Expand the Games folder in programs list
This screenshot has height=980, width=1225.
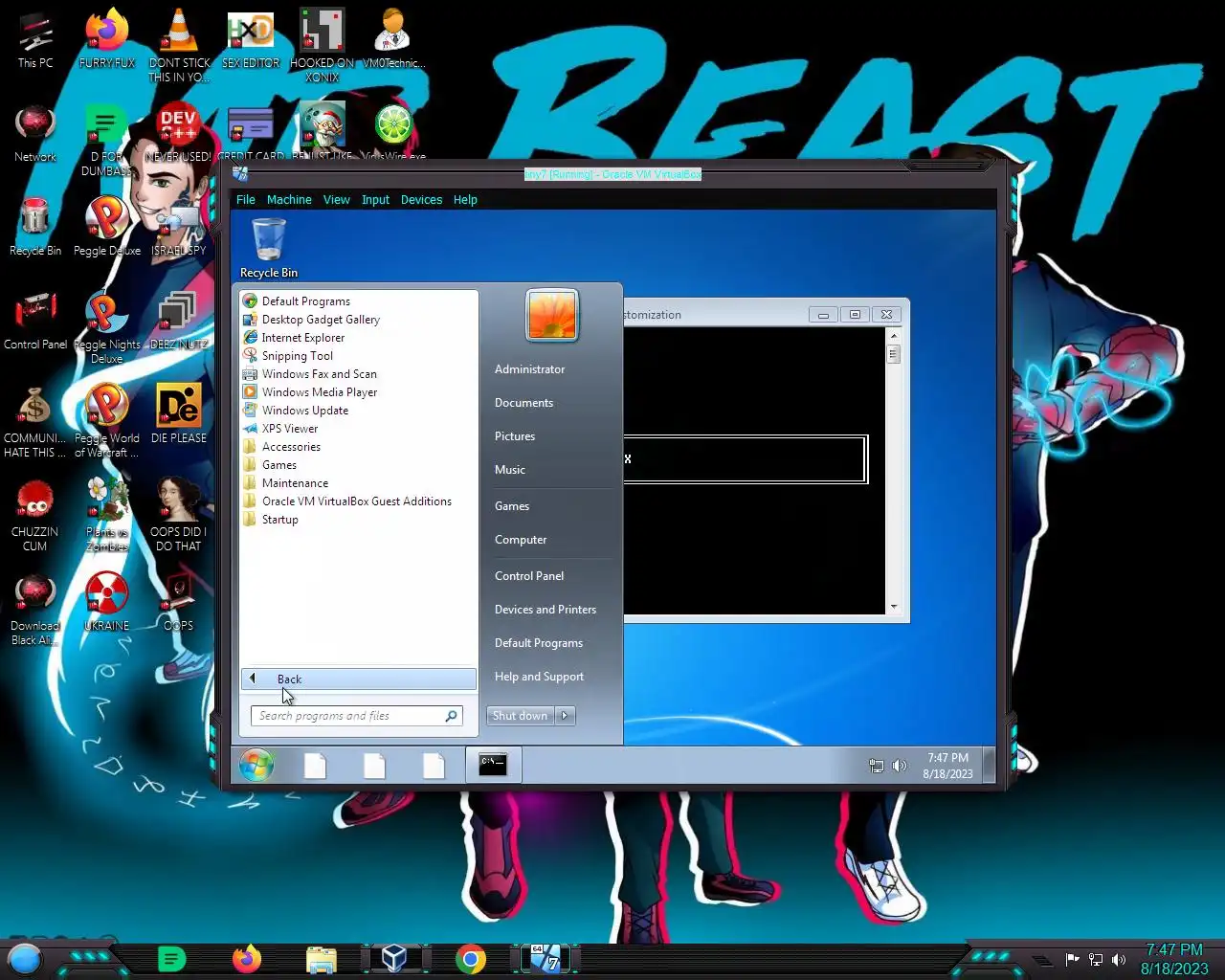[x=359, y=465]
